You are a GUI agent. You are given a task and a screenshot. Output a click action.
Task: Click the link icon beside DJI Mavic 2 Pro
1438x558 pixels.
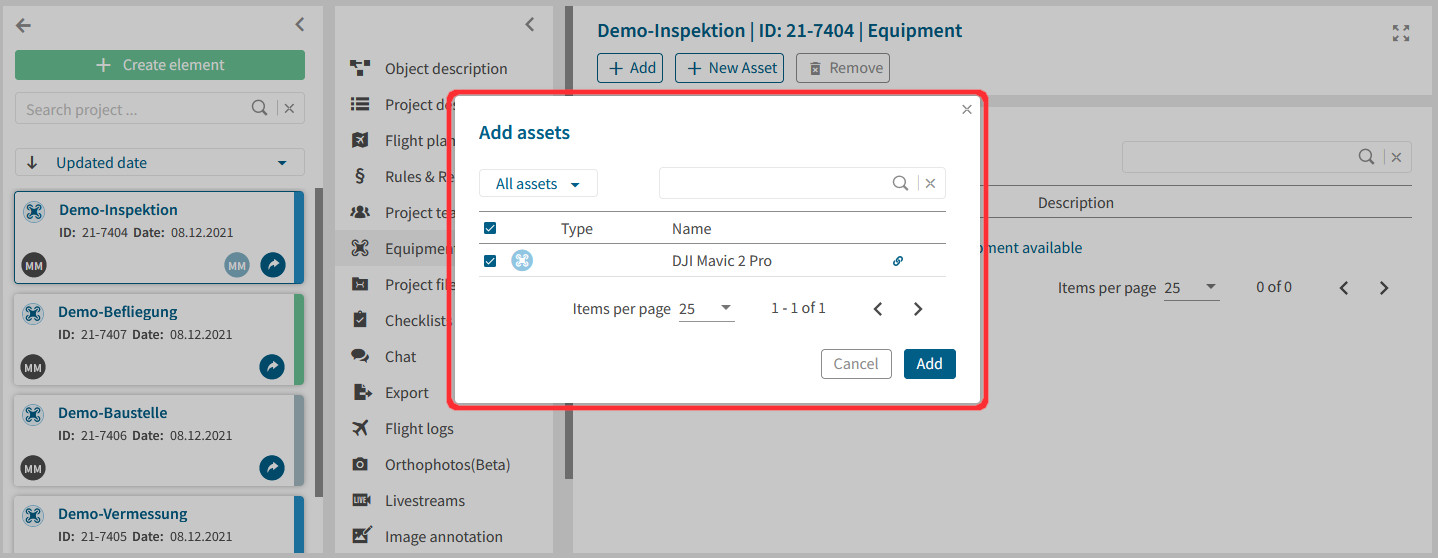(897, 261)
